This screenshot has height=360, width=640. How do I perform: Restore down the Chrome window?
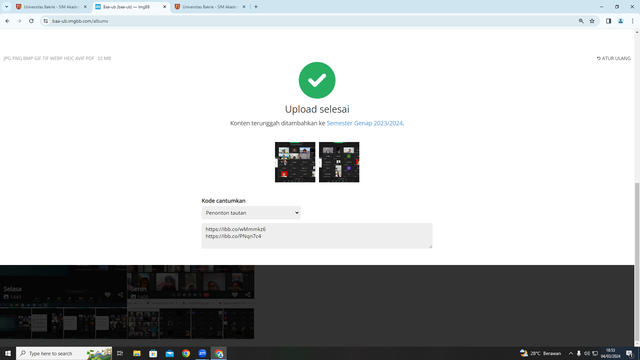point(617,7)
